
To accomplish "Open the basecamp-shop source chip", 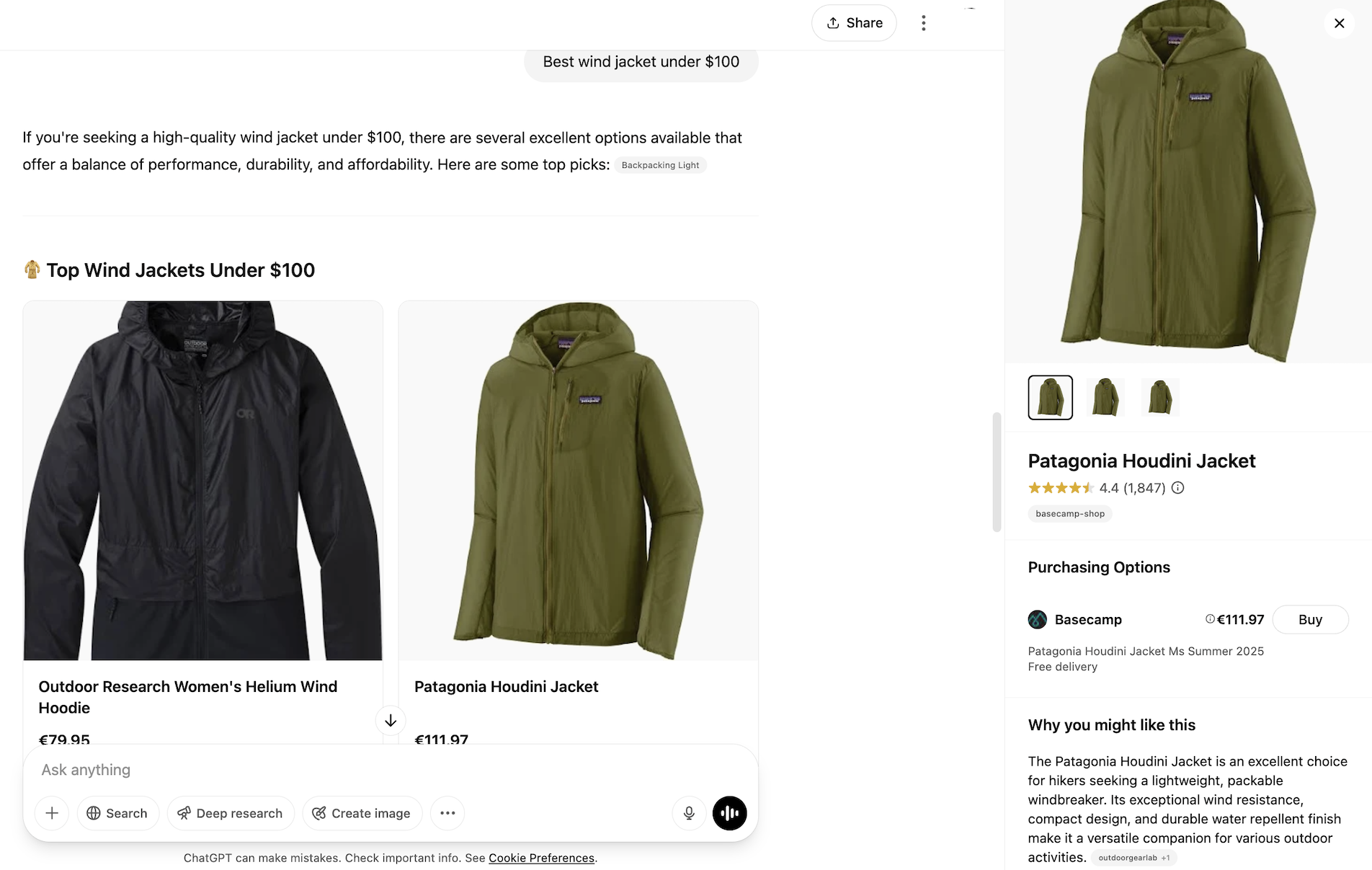I will click(1069, 513).
